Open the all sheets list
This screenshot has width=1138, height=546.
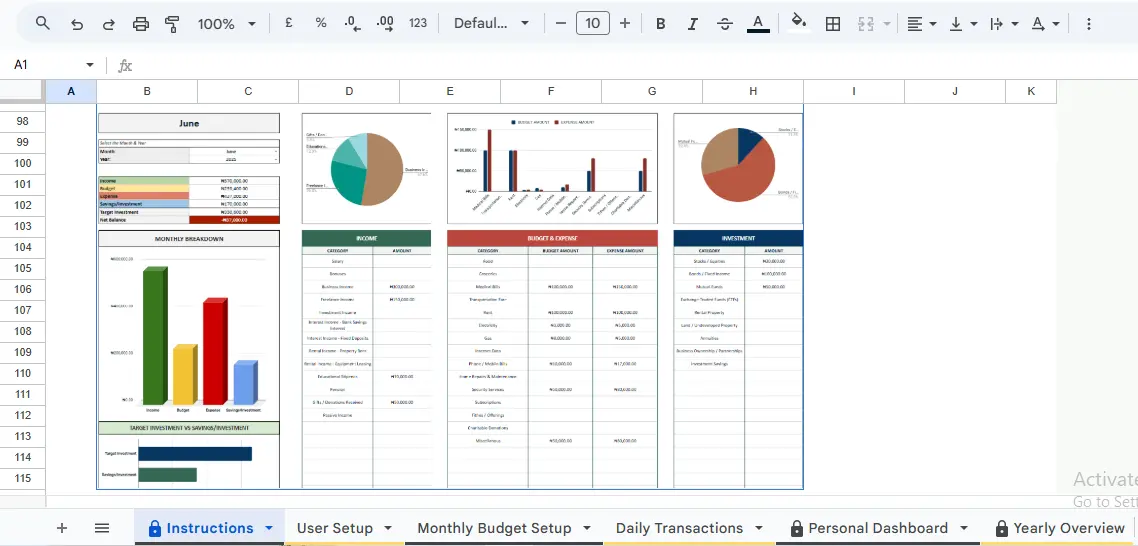pos(102,528)
